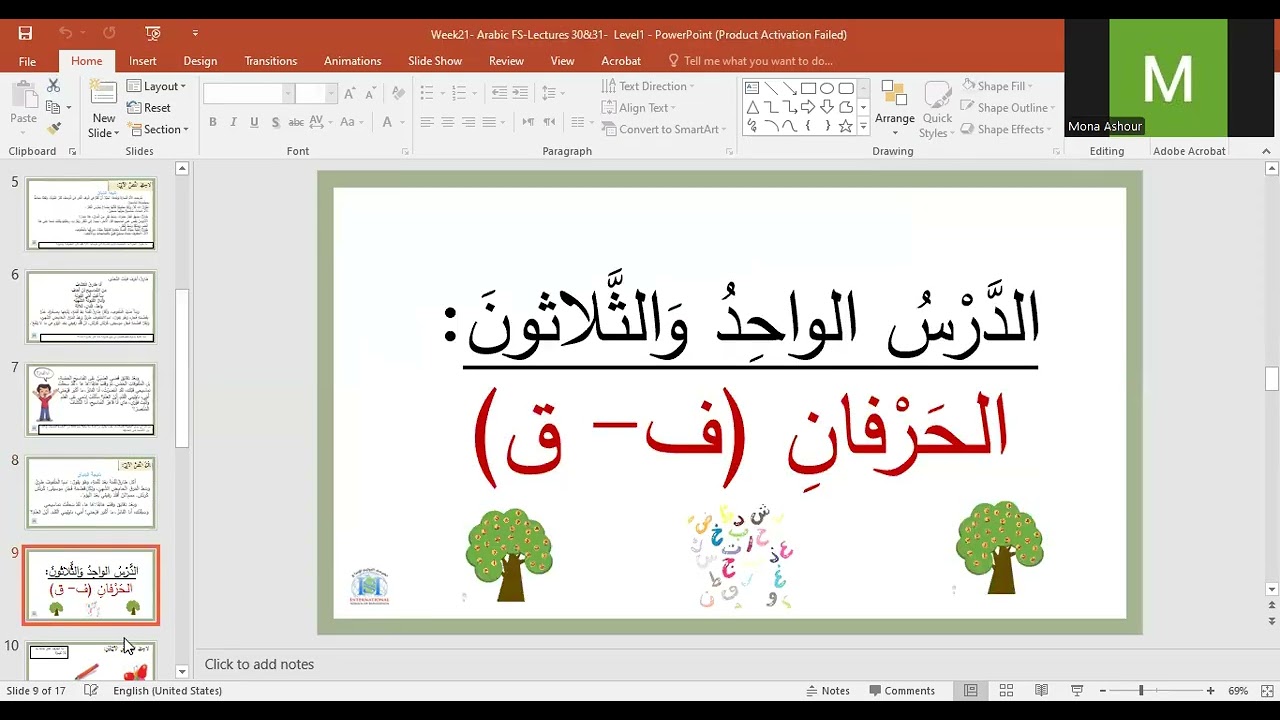Open the File menu
The height and width of the screenshot is (720, 1280).
[27, 61]
